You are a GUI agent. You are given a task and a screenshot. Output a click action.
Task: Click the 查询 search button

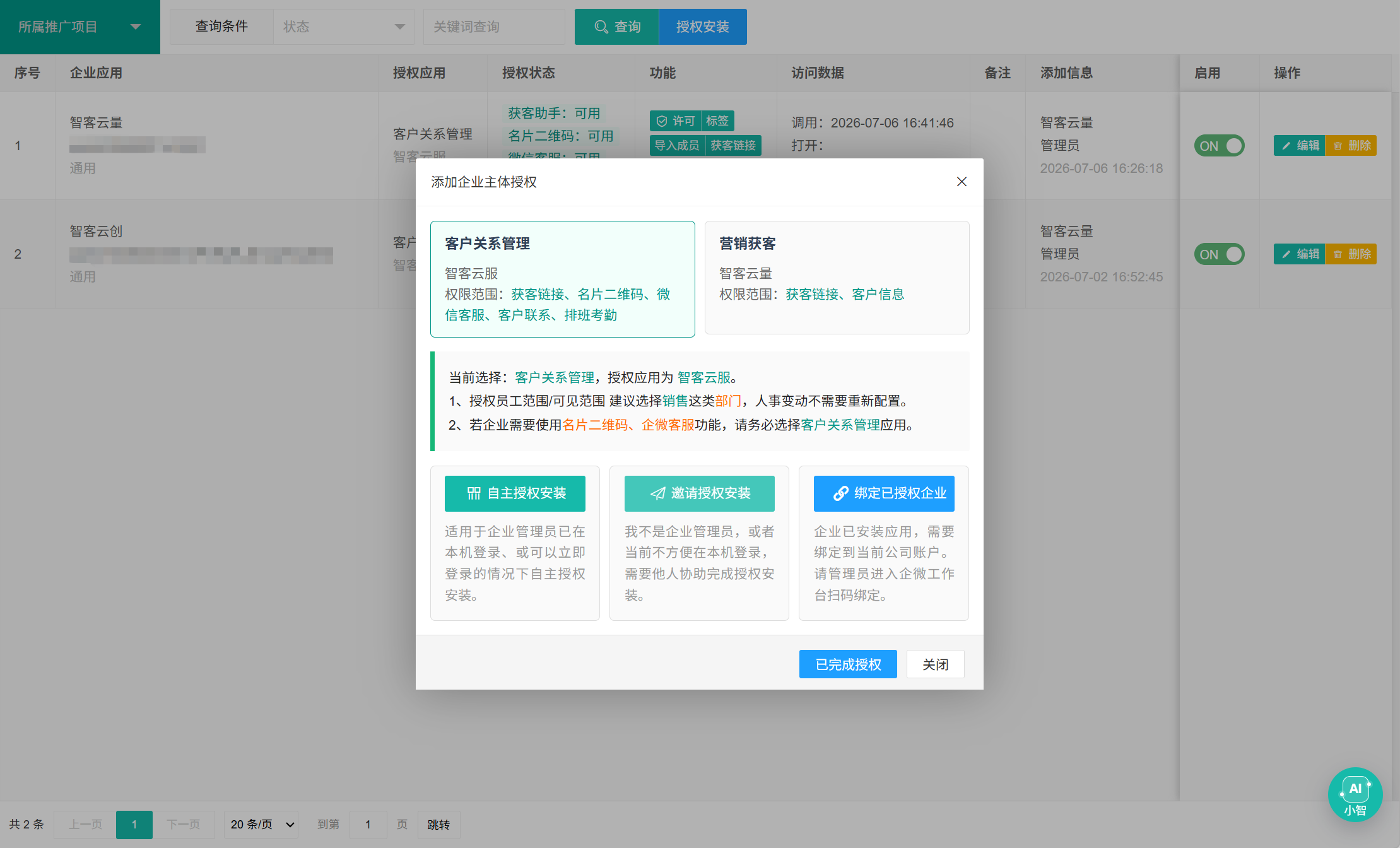[x=617, y=26]
